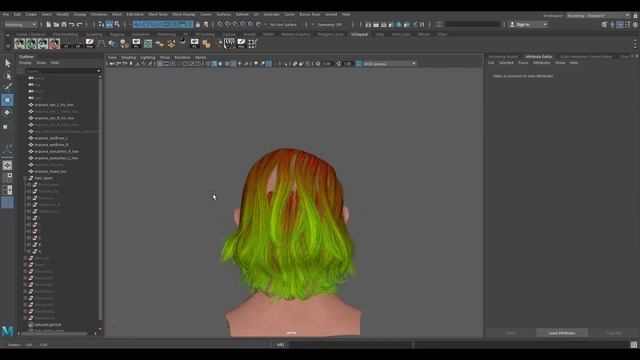Open the Mesh Tools menu
The width and height of the screenshot is (640, 360).
pyautogui.click(x=158, y=14)
